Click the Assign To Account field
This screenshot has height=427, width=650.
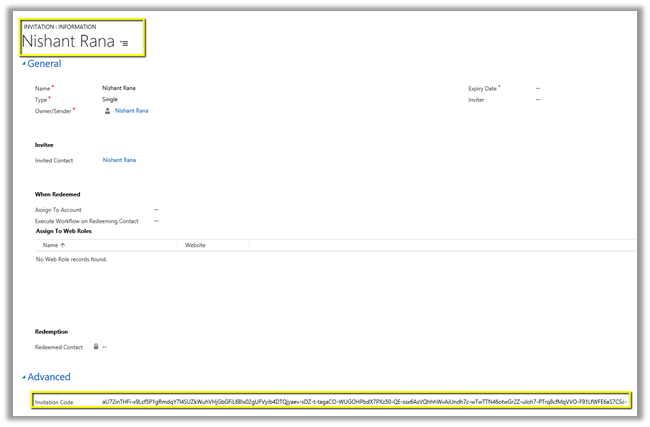pos(157,209)
